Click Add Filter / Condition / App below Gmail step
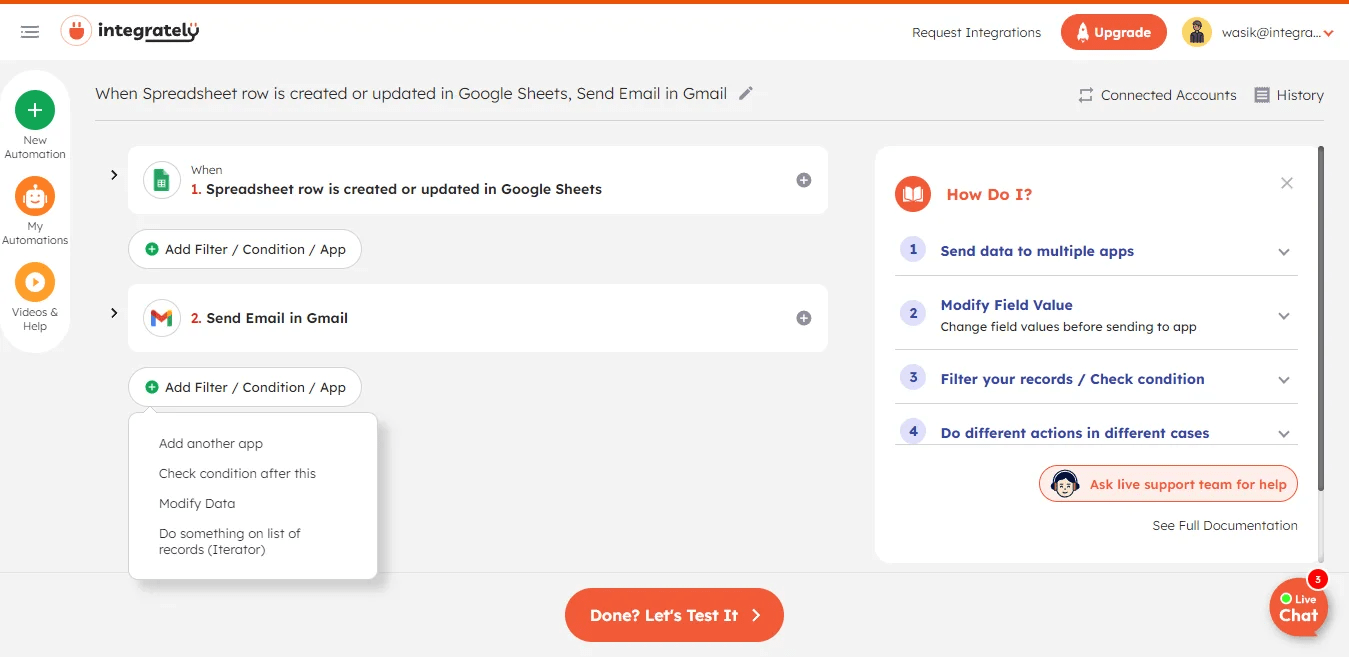1349x657 pixels. tap(245, 387)
